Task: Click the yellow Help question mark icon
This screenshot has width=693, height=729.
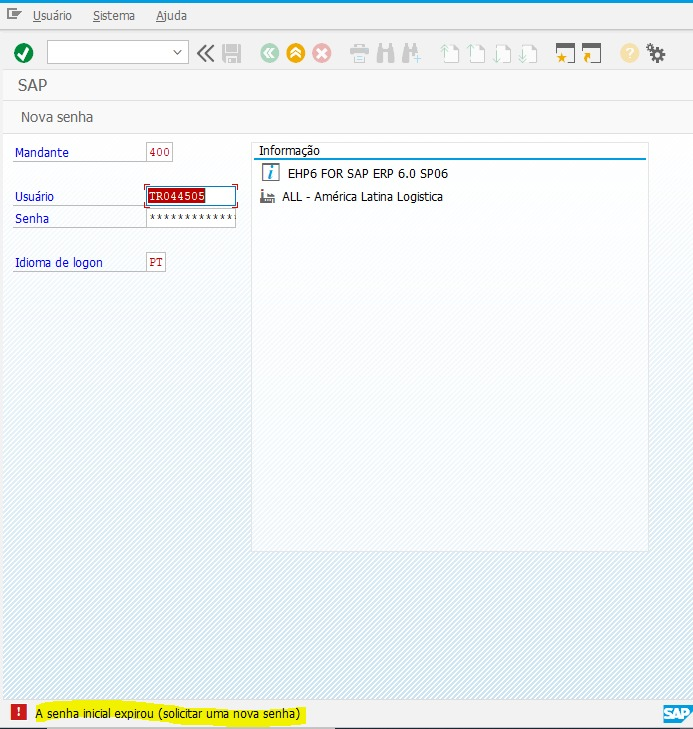Action: pyautogui.click(x=629, y=53)
